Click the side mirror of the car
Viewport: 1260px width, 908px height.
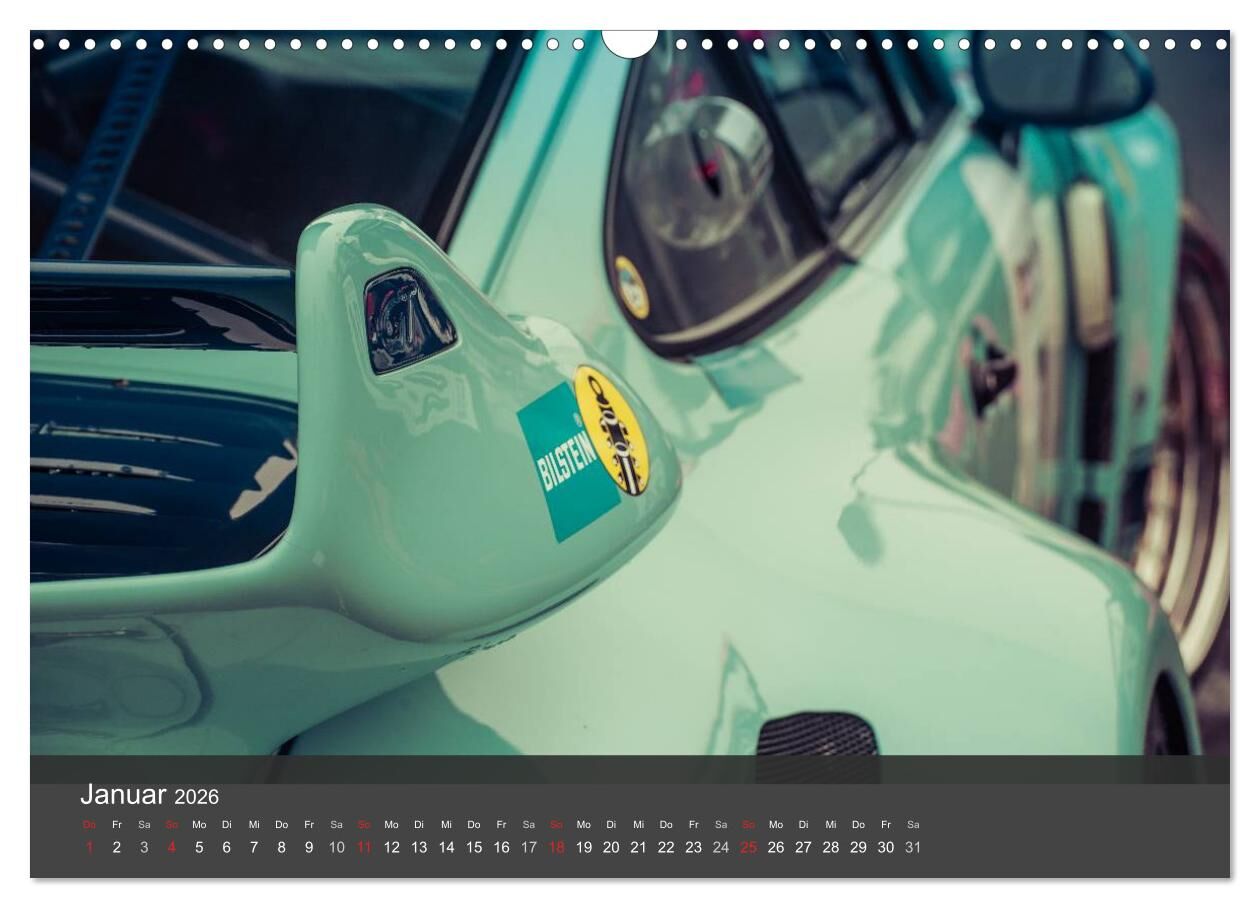(1061, 82)
